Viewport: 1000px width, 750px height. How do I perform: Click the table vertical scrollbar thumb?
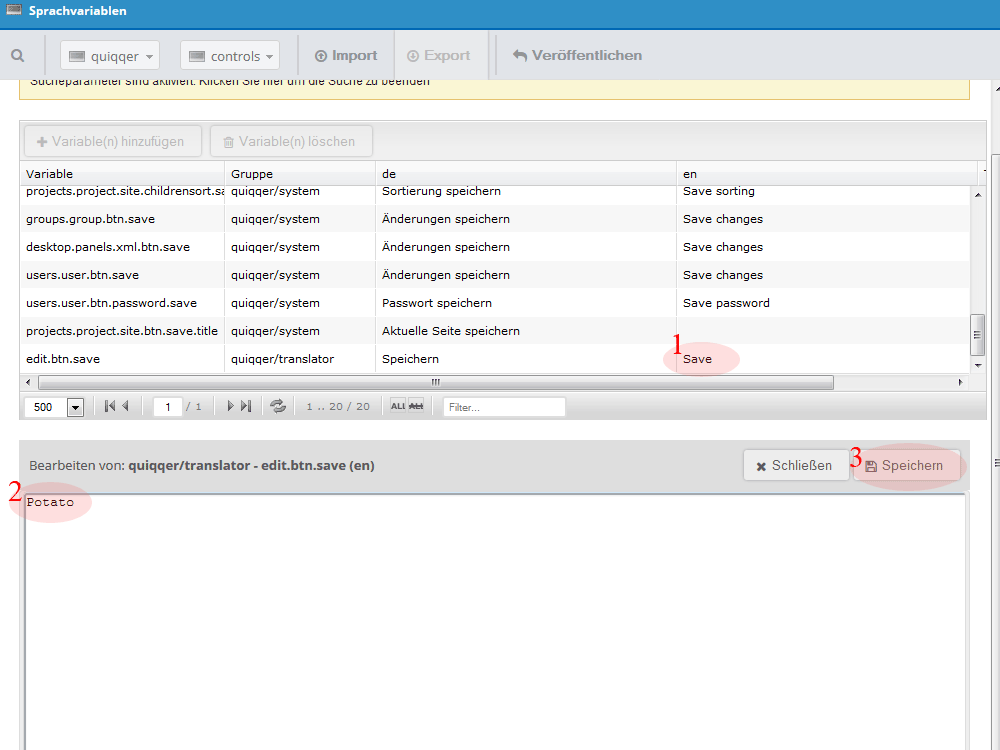(x=978, y=335)
